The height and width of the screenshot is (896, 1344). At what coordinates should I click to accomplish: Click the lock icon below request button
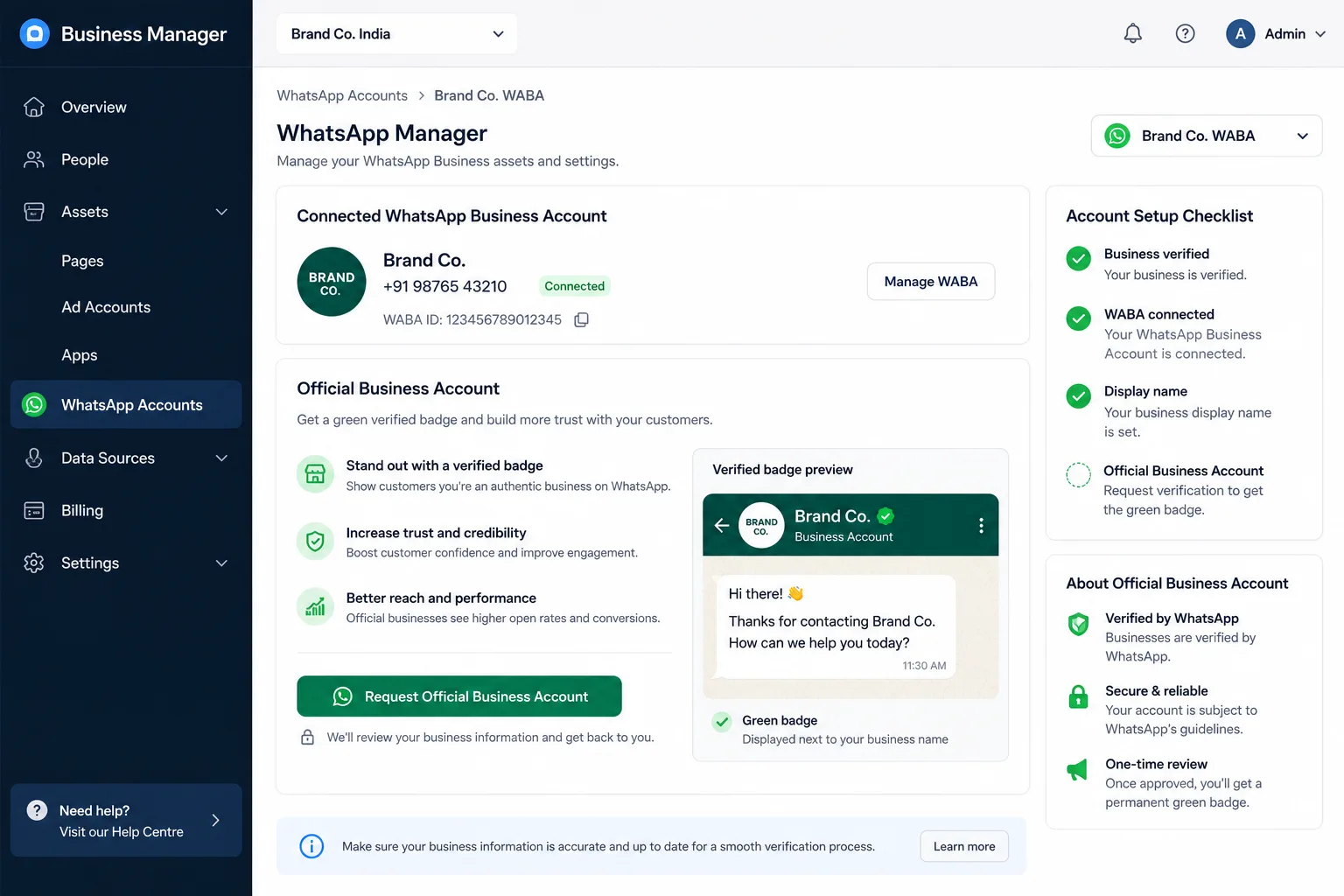[x=307, y=737]
